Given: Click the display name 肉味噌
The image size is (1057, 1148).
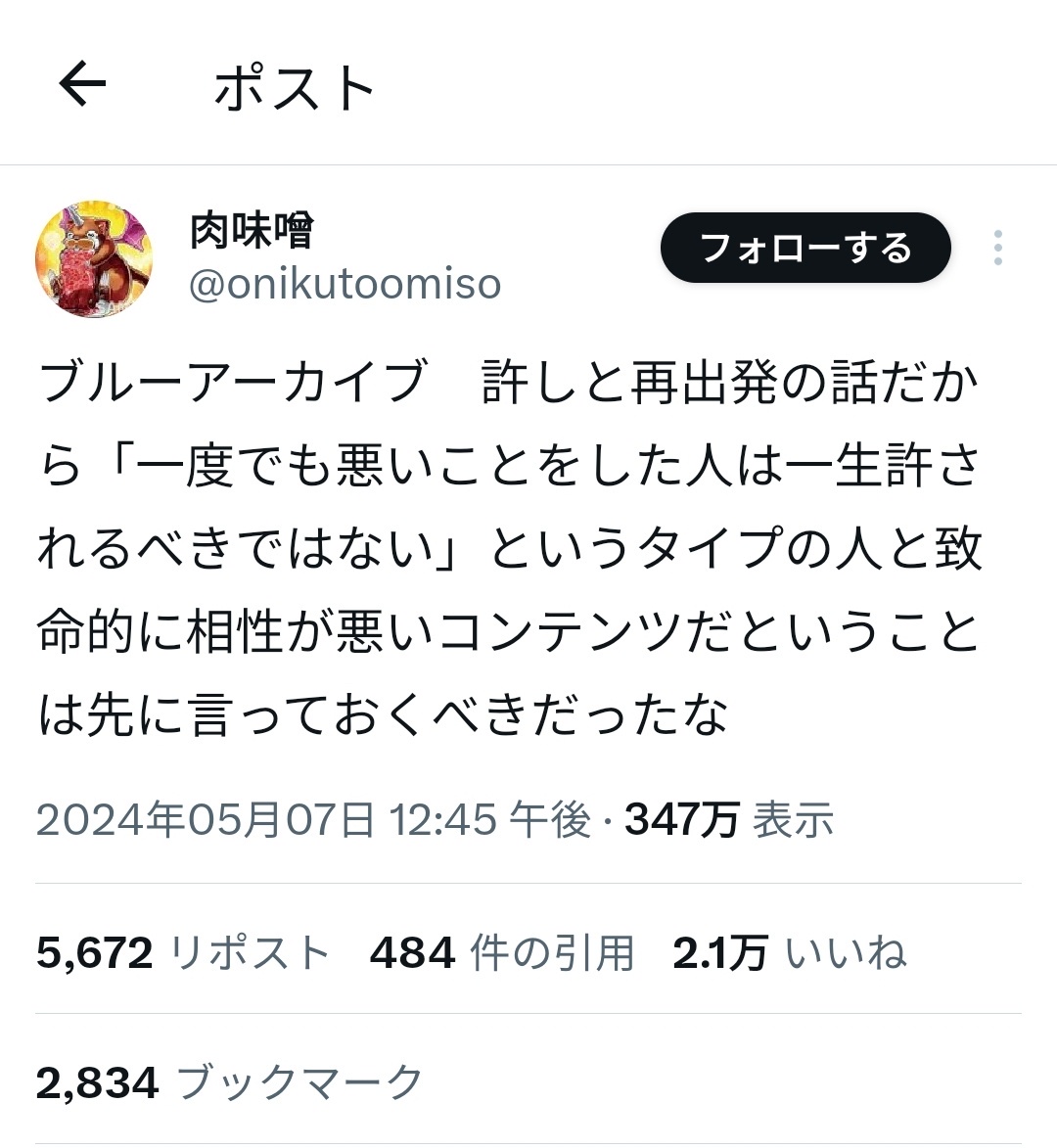Looking at the screenshot, I should click(252, 230).
